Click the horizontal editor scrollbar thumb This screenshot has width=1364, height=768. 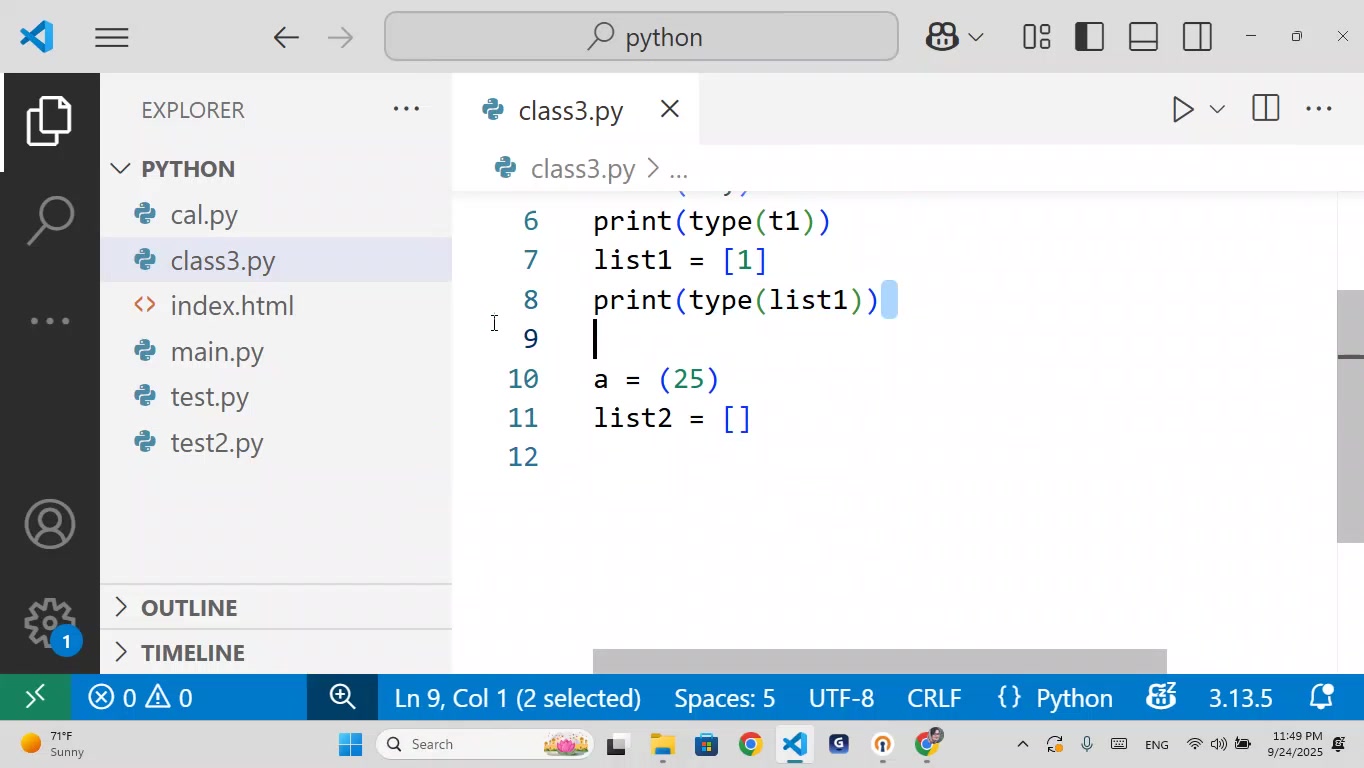point(880,661)
